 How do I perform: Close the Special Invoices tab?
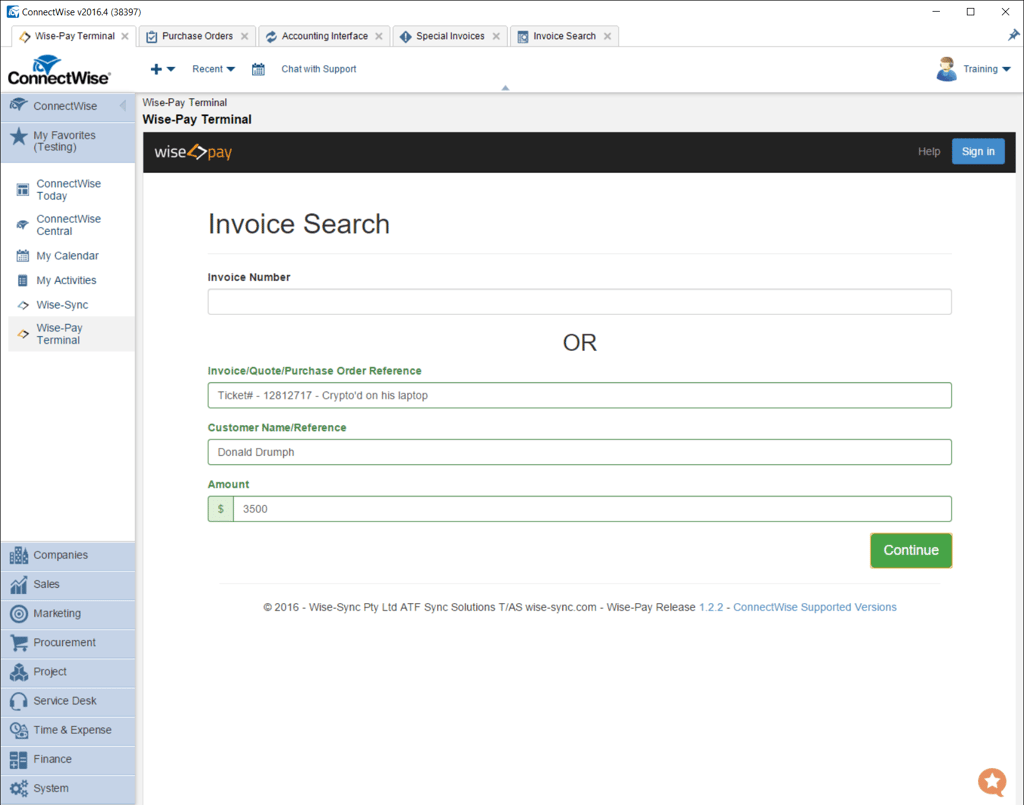[496, 36]
